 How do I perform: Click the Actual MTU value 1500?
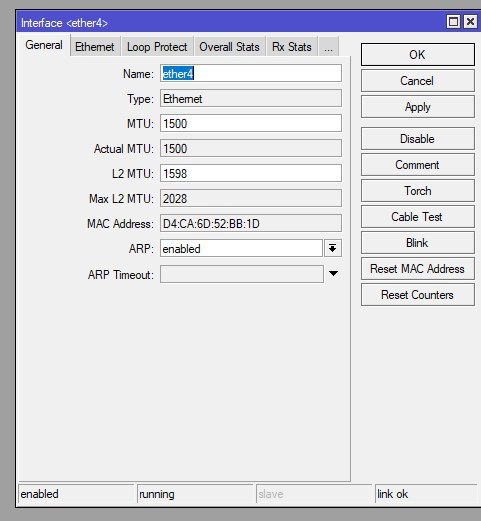point(251,148)
